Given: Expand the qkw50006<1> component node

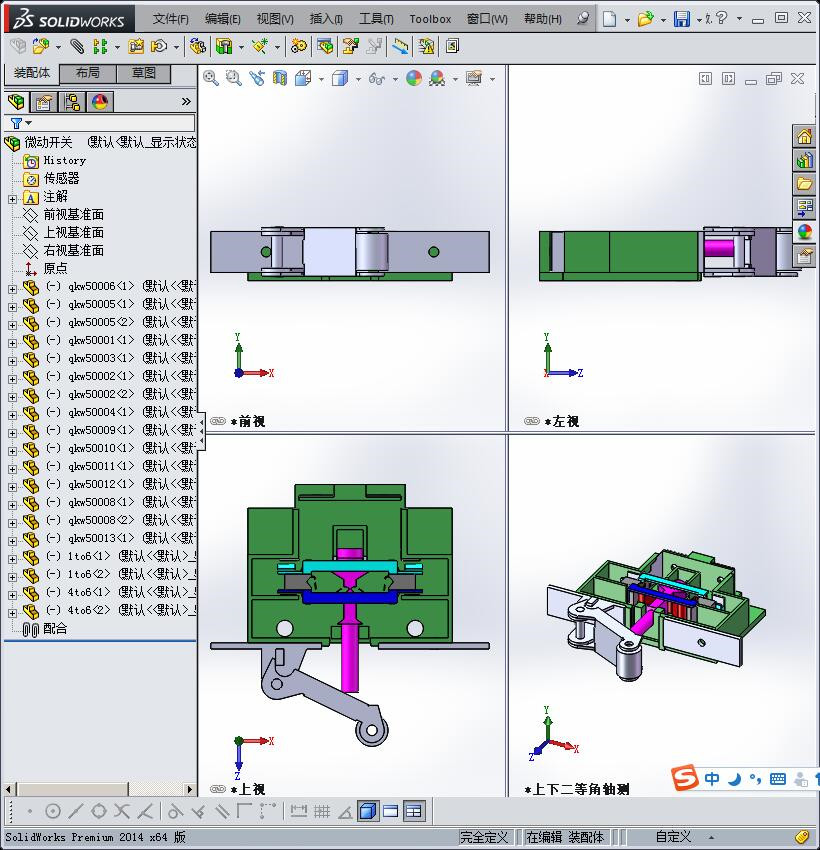Looking at the screenshot, I should [12, 289].
